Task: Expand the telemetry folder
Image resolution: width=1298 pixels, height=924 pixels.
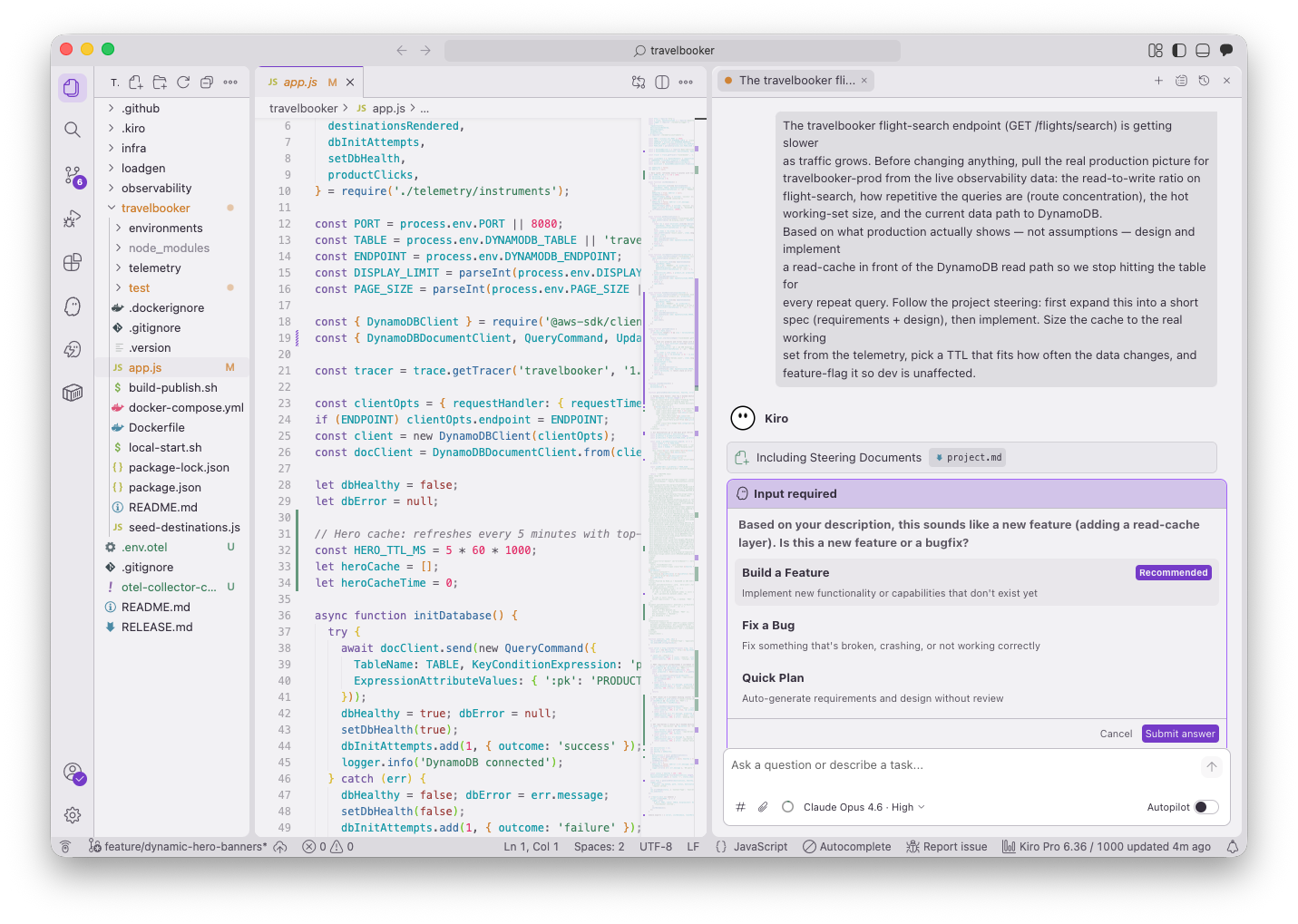Action: click(x=172, y=267)
